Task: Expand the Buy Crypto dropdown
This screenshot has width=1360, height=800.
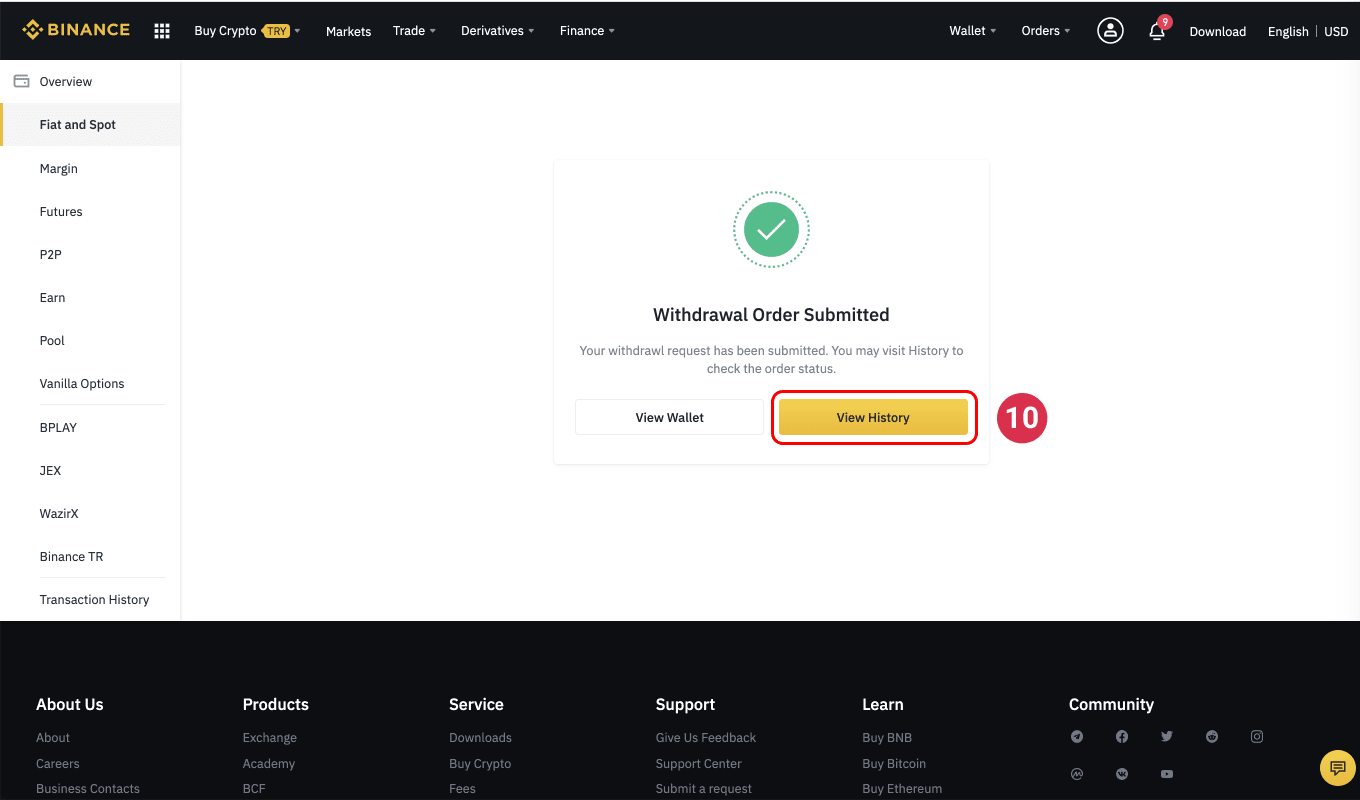Action: coord(247,31)
